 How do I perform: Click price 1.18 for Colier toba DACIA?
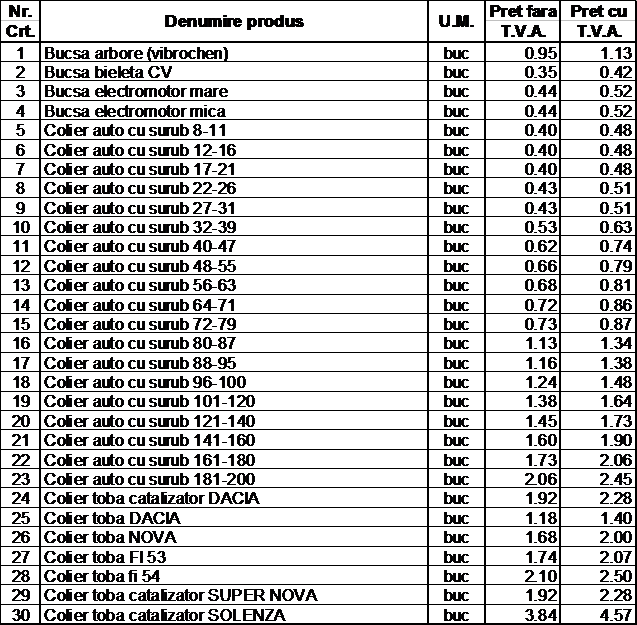pos(542,519)
